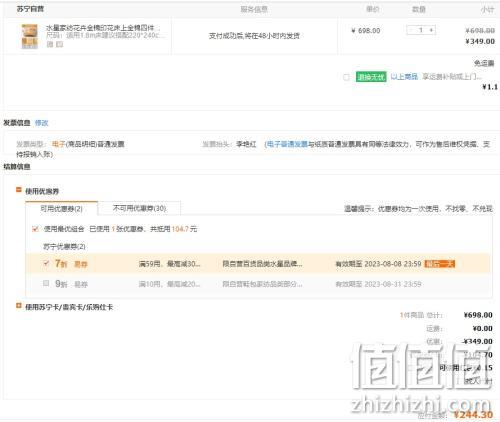Screen dimensions: 500x422
Task: Click the second small service icon under product size
Action: tap(59, 44)
